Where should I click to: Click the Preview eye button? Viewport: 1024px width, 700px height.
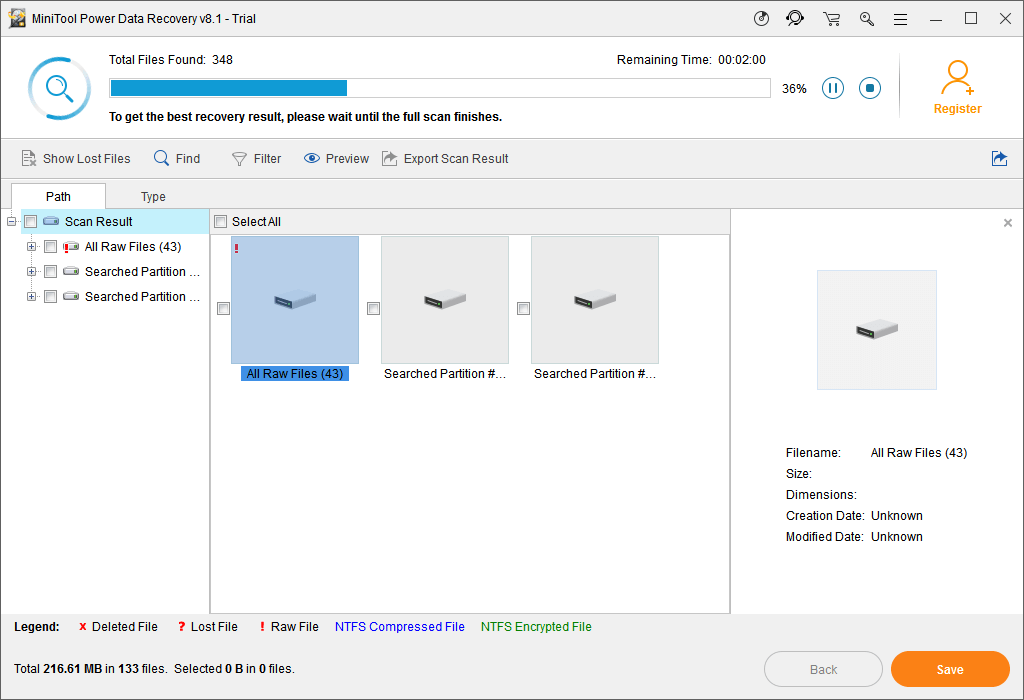pos(336,159)
